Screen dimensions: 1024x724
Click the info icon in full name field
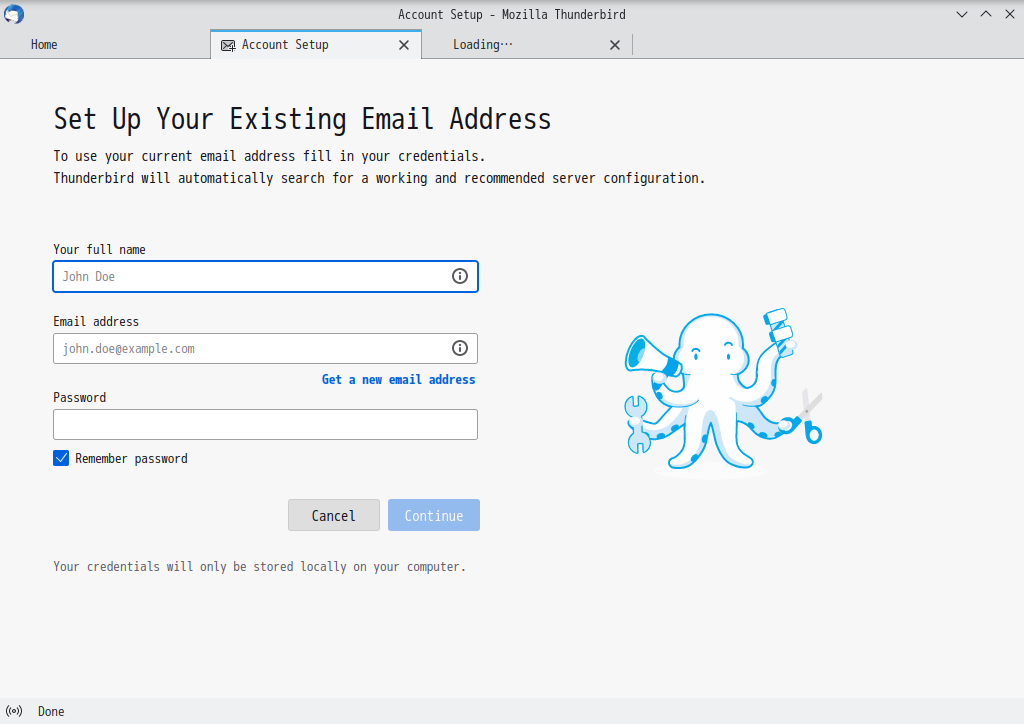click(x=460, y=276)
